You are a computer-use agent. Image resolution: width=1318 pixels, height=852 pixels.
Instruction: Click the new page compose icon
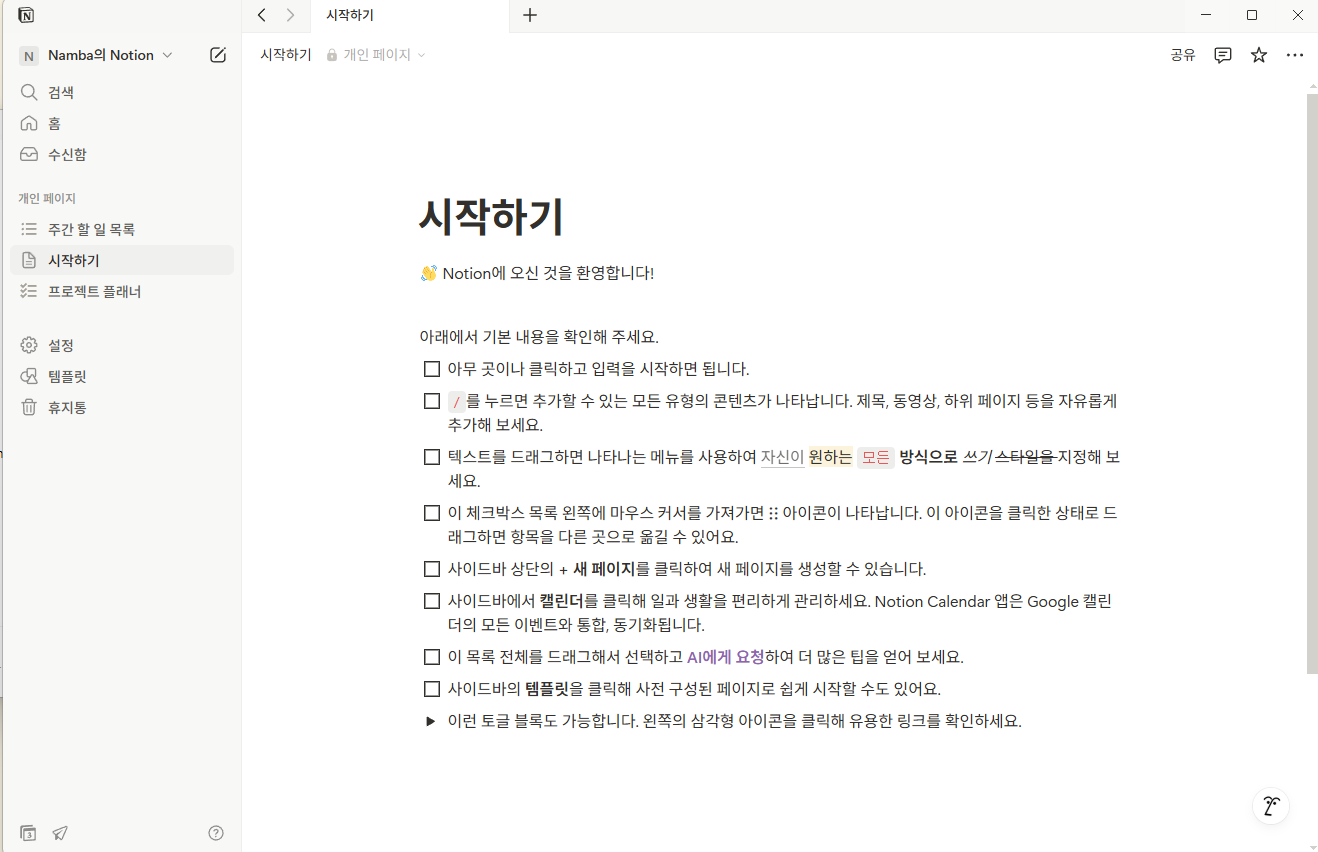pos(218,55)
